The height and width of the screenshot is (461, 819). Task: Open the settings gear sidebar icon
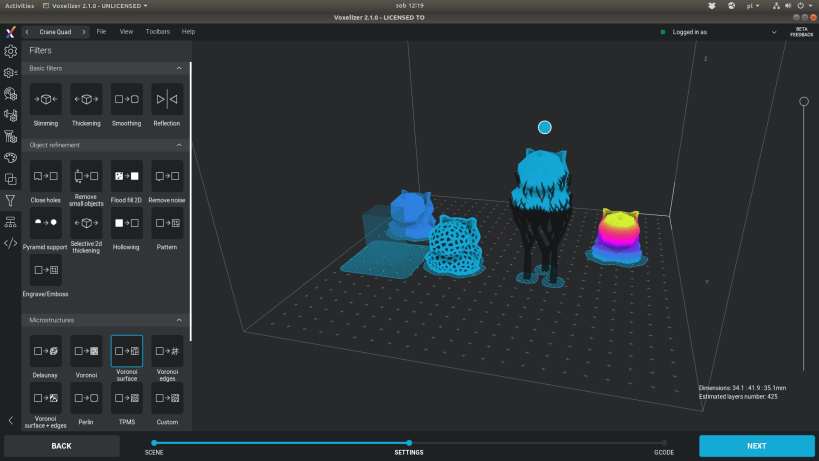10,51
